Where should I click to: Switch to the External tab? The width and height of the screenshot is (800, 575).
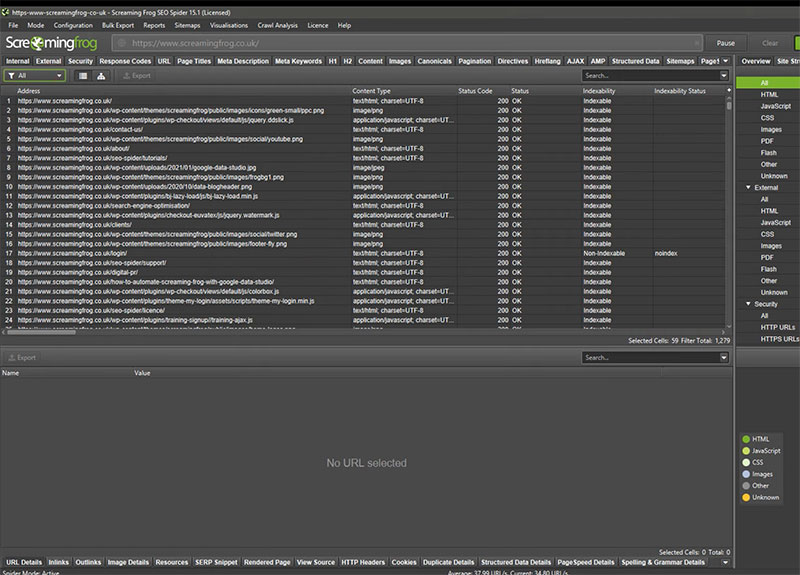pos(48,61)
